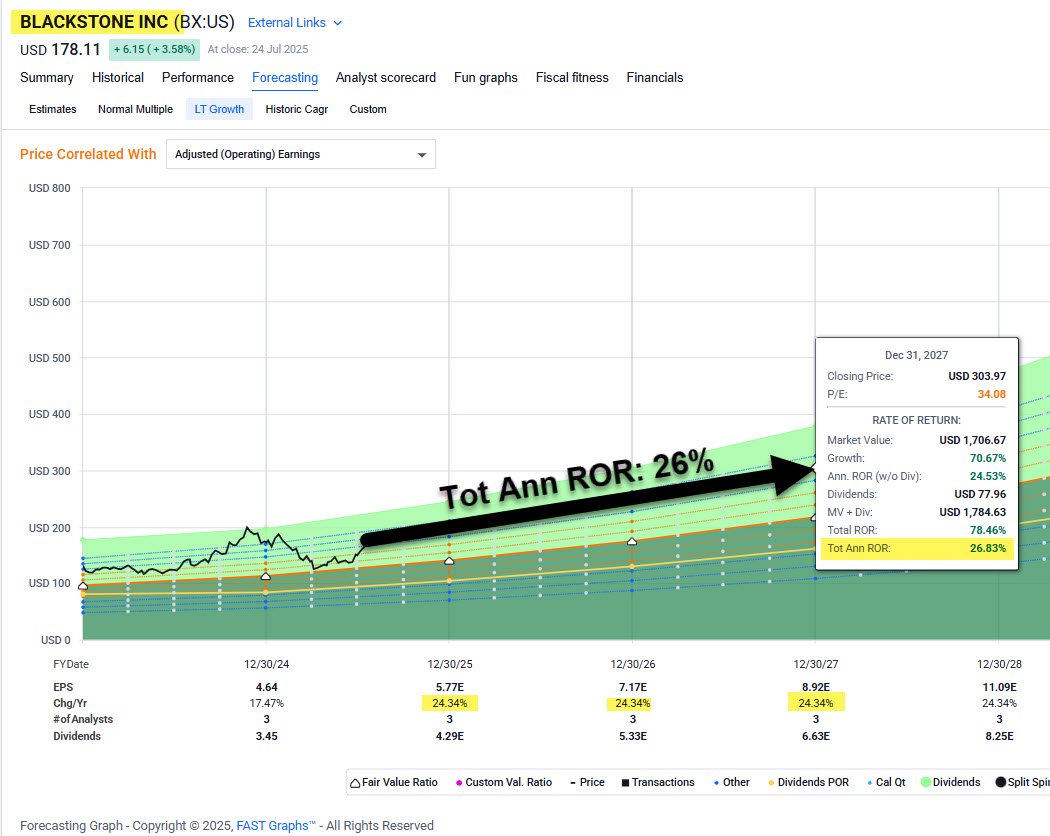Click the 4.29E dividend estimate
Screen dimensions: 1050x836
pyautogui.click(x=449, y=736)
